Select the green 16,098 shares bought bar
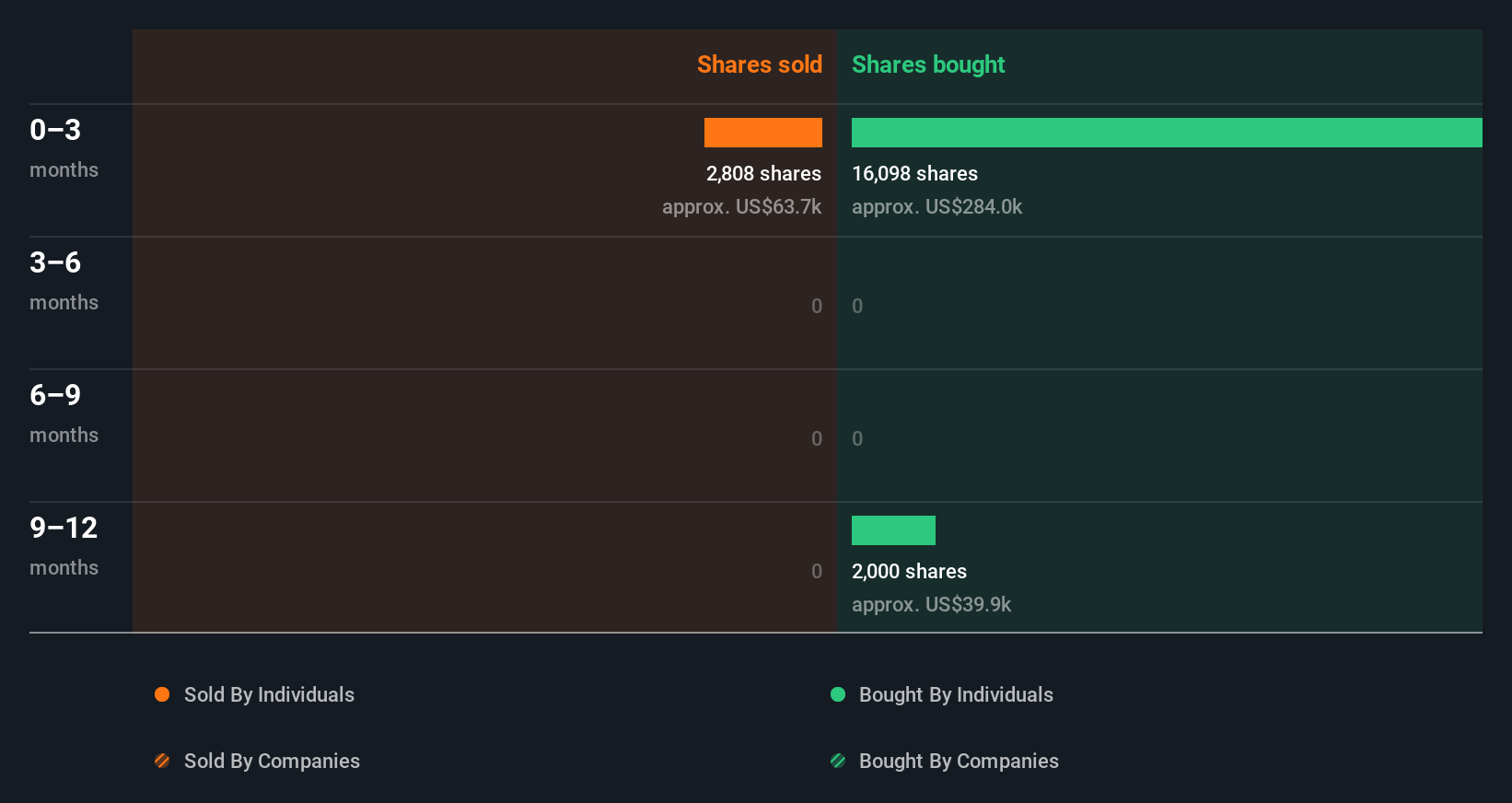 click(1167, 133)
